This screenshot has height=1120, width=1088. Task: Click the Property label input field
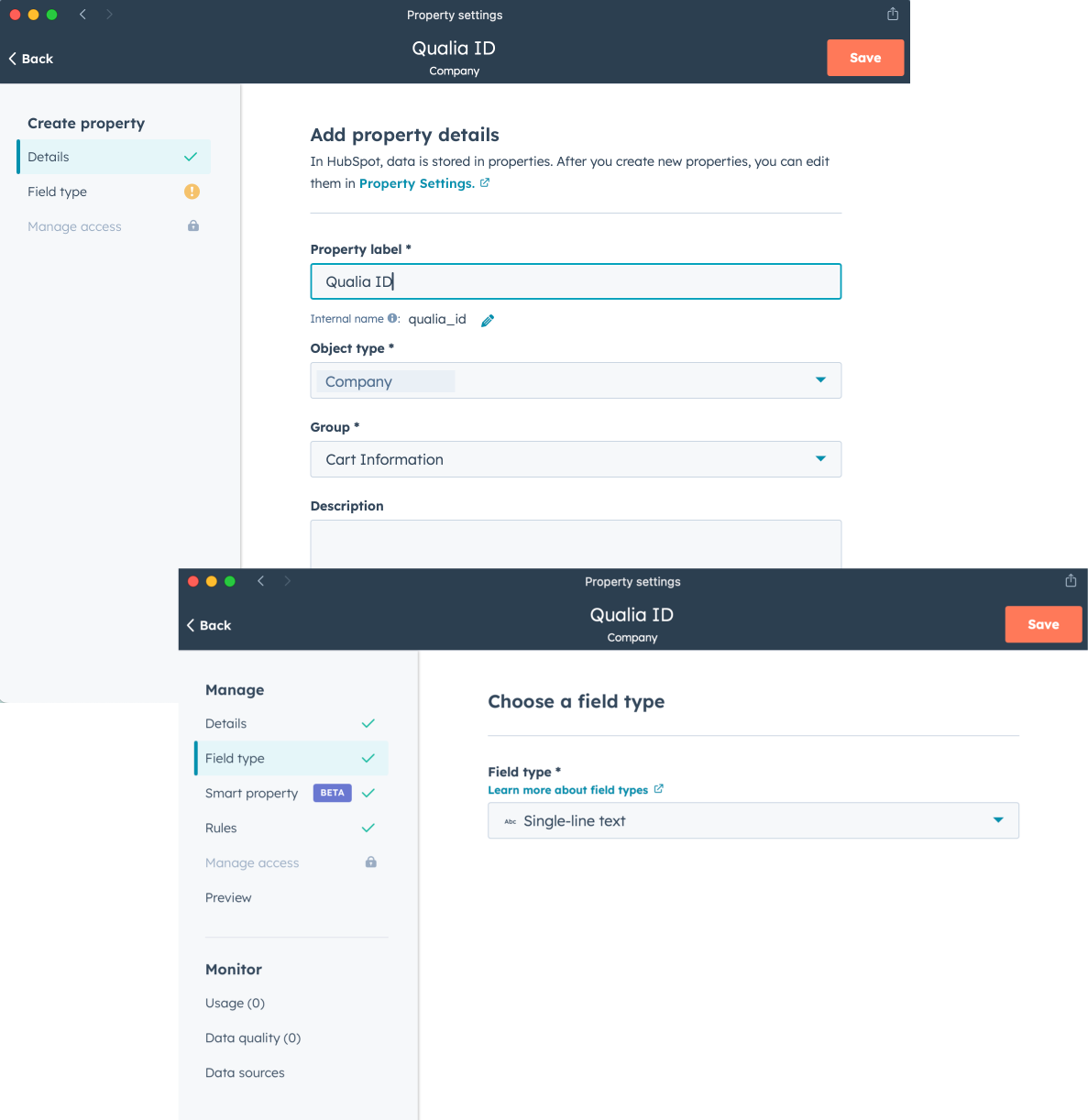point(576,281)
